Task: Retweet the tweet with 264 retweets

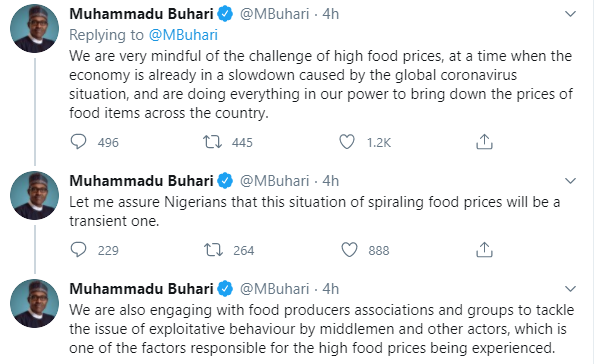Action: [x=213, y=250]
